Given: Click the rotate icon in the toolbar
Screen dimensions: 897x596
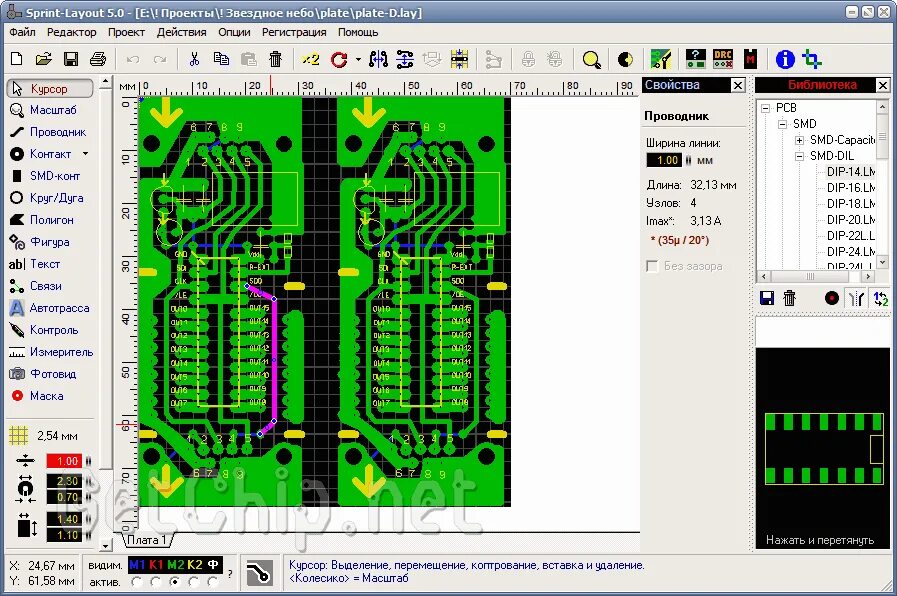Looking at the screenshot, I should point(339,59).
